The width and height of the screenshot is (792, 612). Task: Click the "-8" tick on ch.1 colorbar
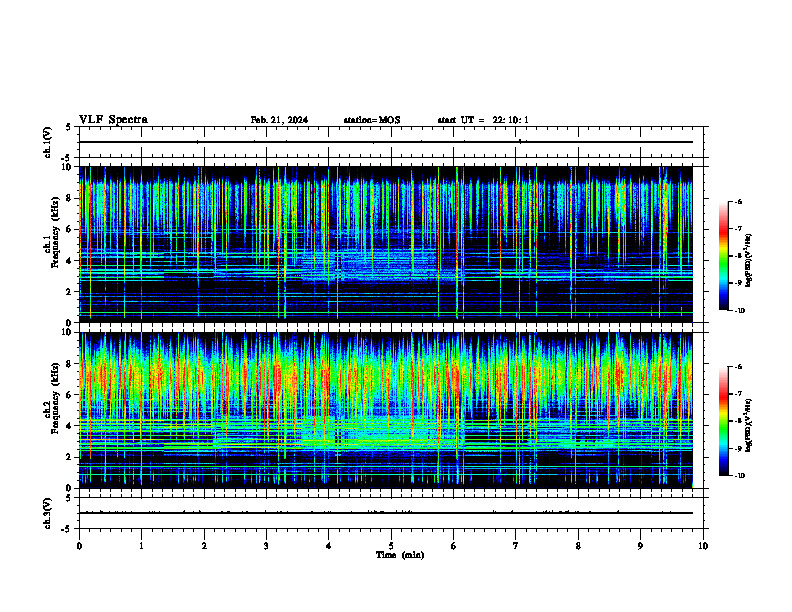click(738, 256)
